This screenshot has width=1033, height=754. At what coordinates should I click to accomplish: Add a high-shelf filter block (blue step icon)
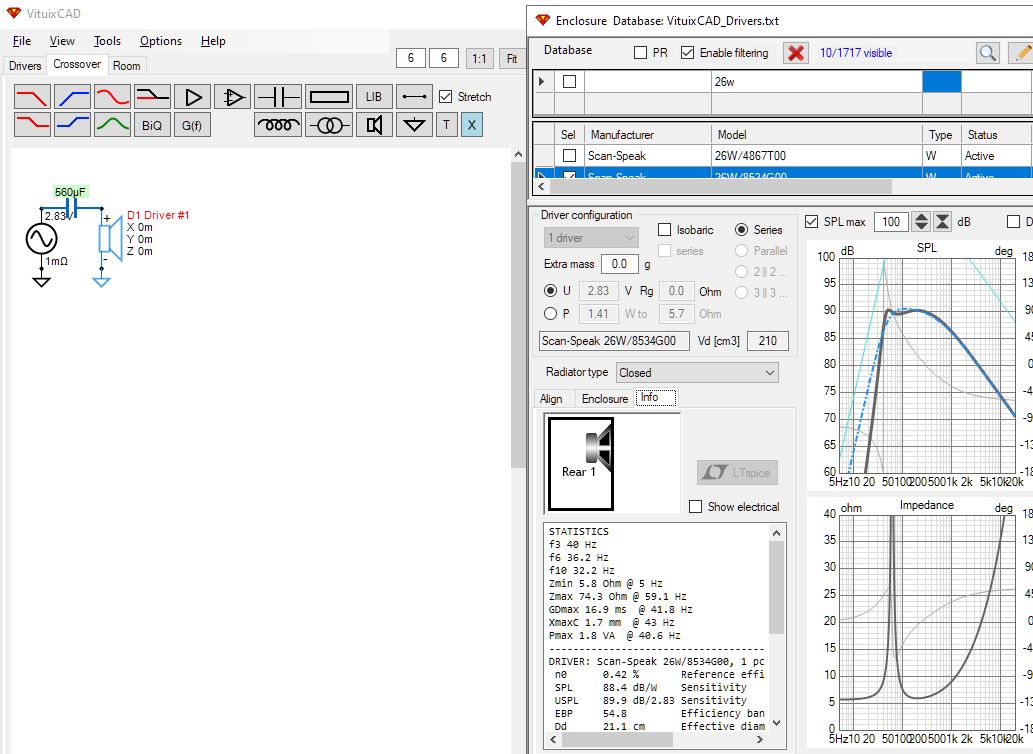pyautogui.click(x=72, y=124)
